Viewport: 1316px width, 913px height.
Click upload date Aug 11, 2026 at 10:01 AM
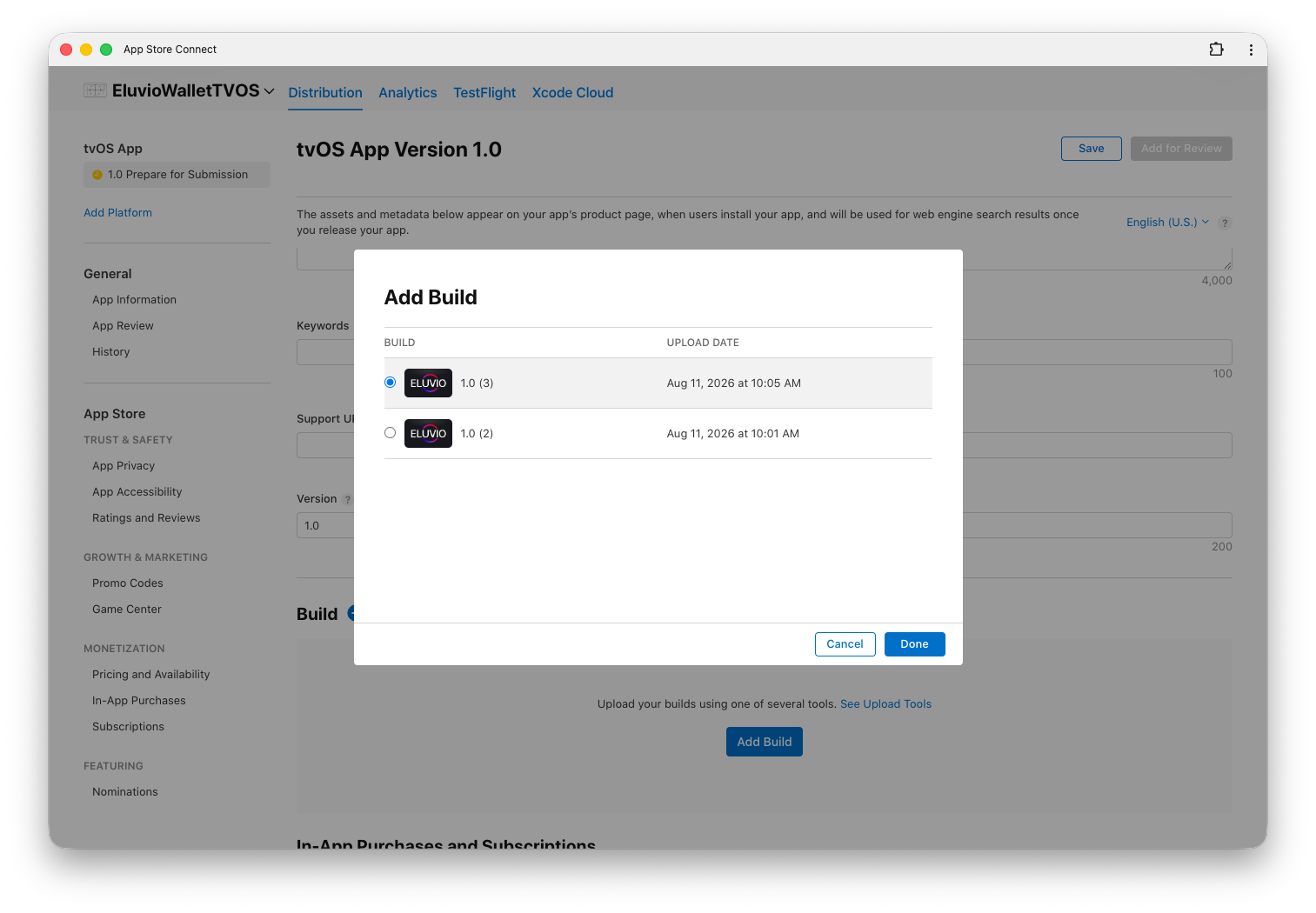point(733,434)
